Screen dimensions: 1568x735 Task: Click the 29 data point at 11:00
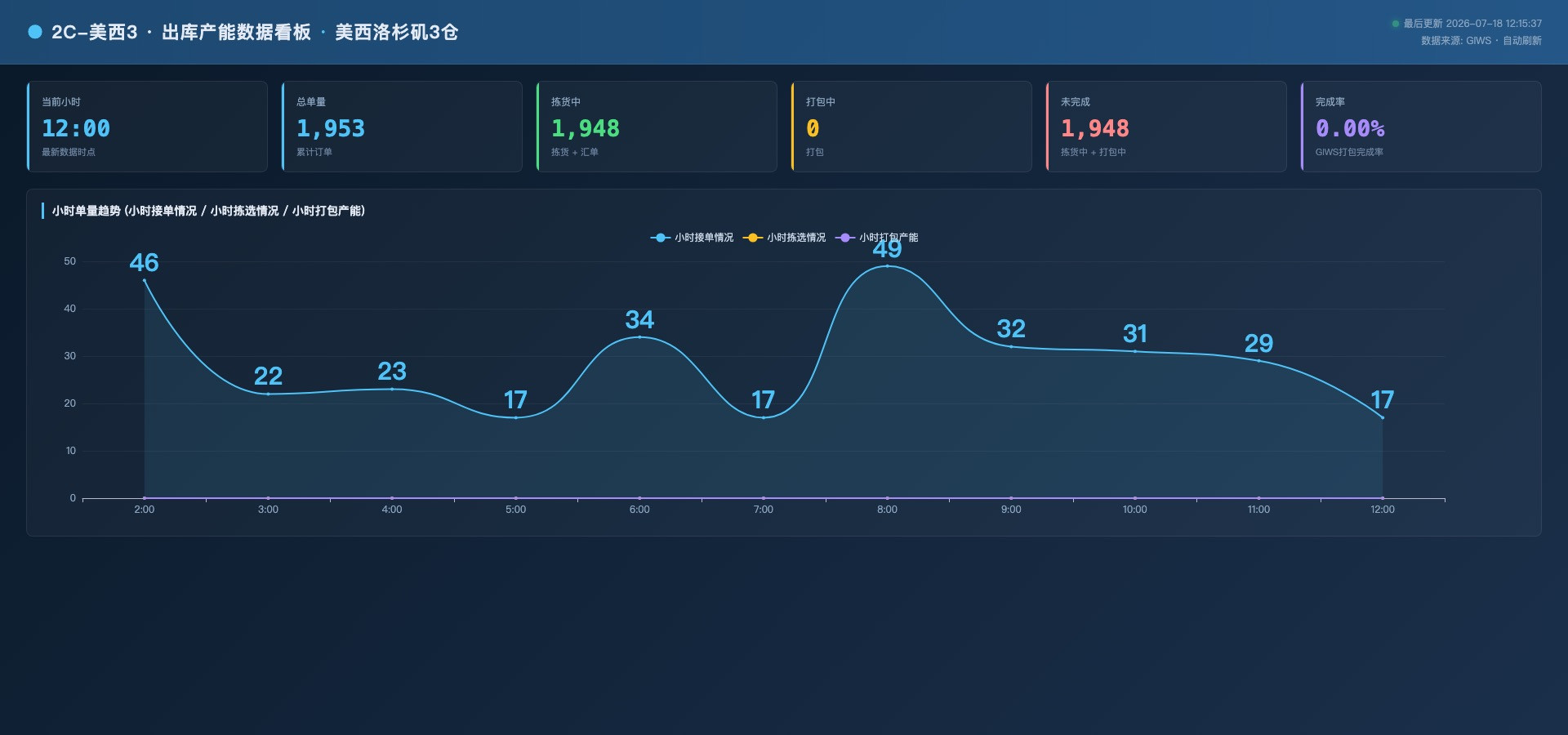pyautogui.click(x=1258, y=360)
